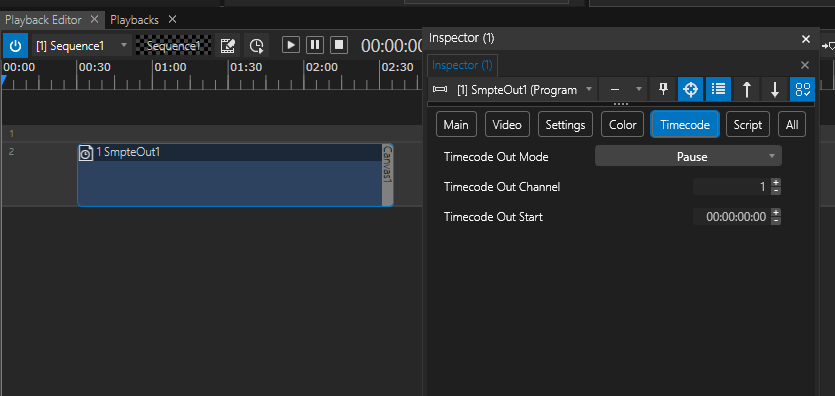Increase Timecode Out Start with plus
Screen dimensions: 835x396
[776, 213]
